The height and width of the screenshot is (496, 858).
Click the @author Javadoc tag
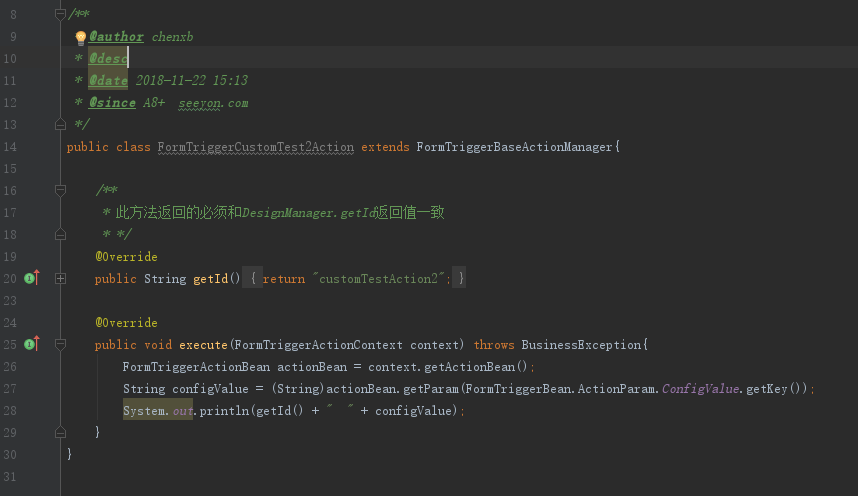click(116, 37)
